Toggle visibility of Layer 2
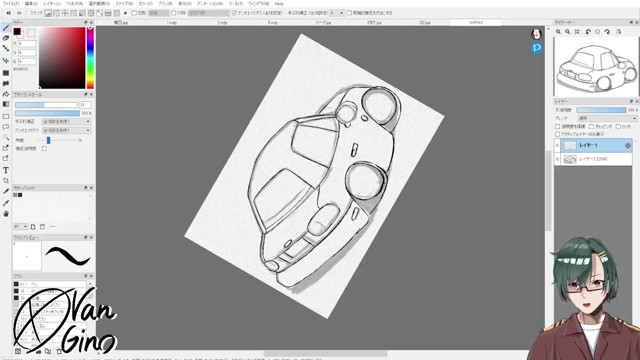The image size is (640, 360). (x=558, y=159)
